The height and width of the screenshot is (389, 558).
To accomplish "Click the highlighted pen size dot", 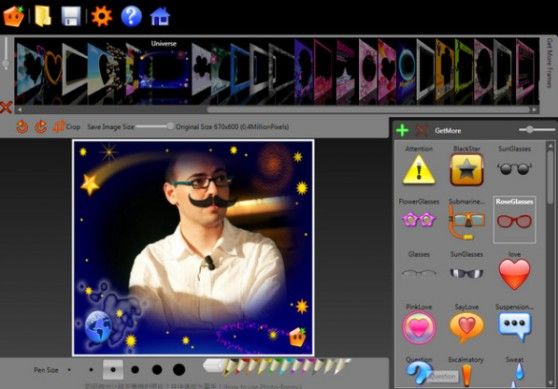I will tap(113, 370).
